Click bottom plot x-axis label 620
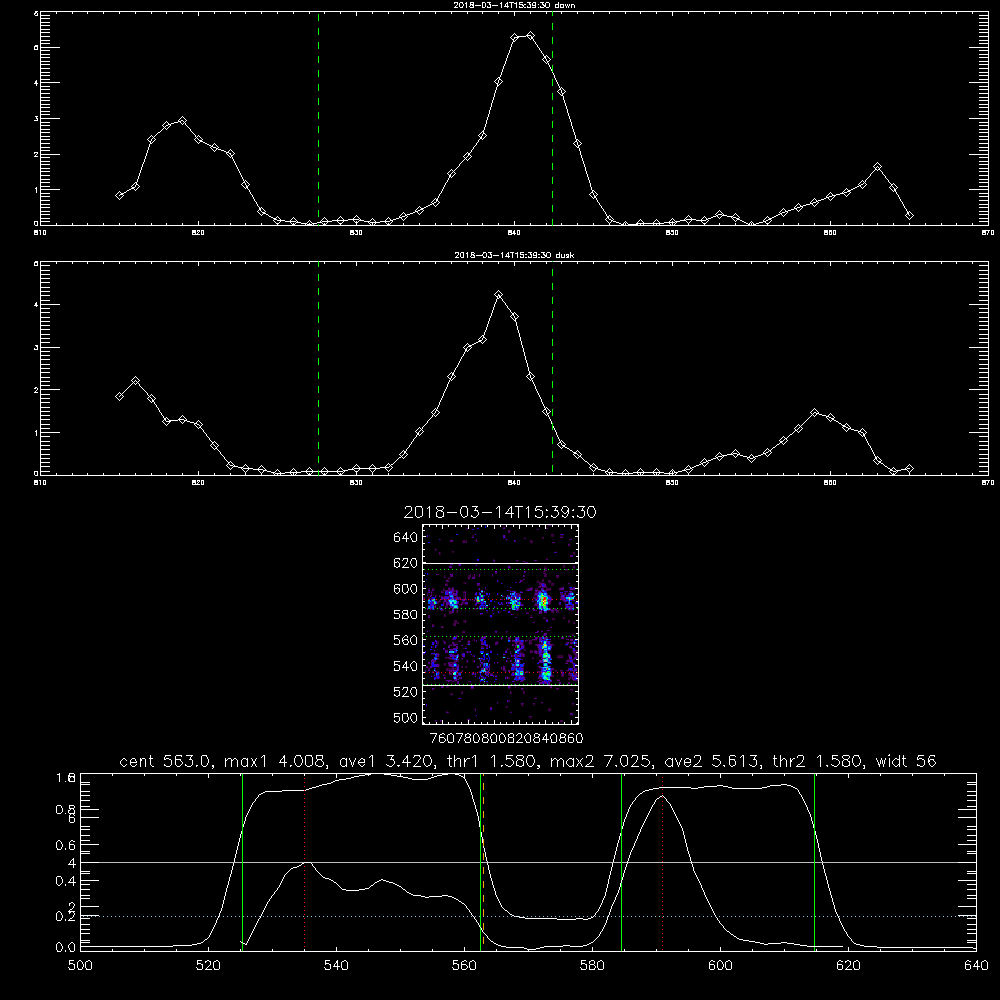The height and width of the screenshot is (1000, 1000). (x=848, y=966)
